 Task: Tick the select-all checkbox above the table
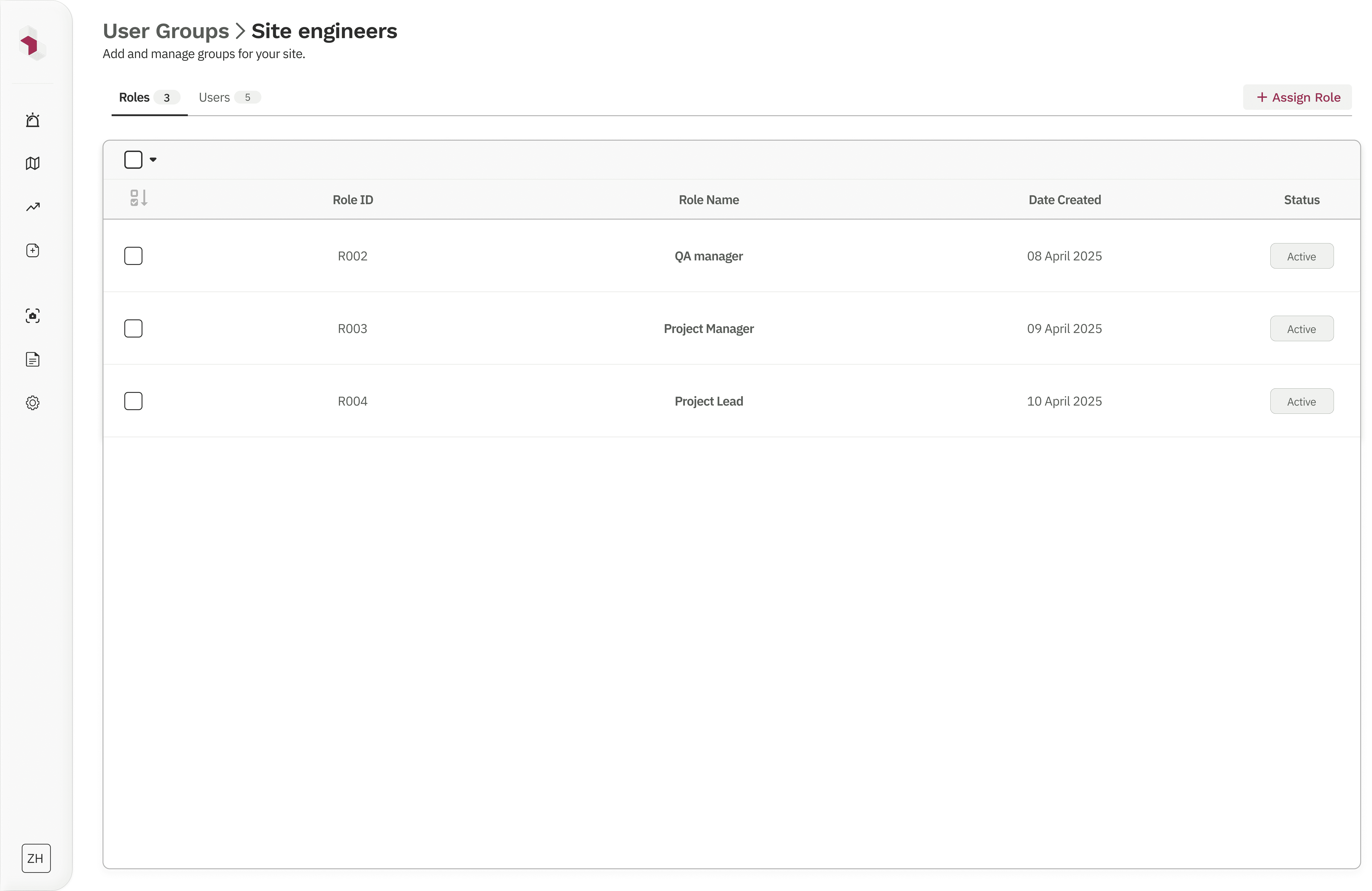point(133,160)
